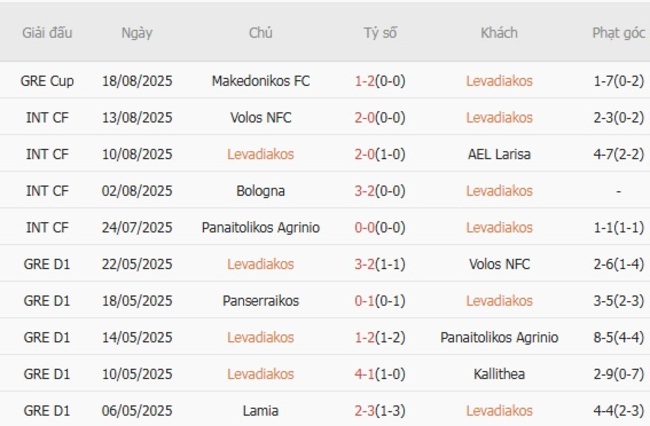The height and width of the screenshot is (426, 650).
Task: Open the 0-0(0-0) score details
Action: point(380,228)
